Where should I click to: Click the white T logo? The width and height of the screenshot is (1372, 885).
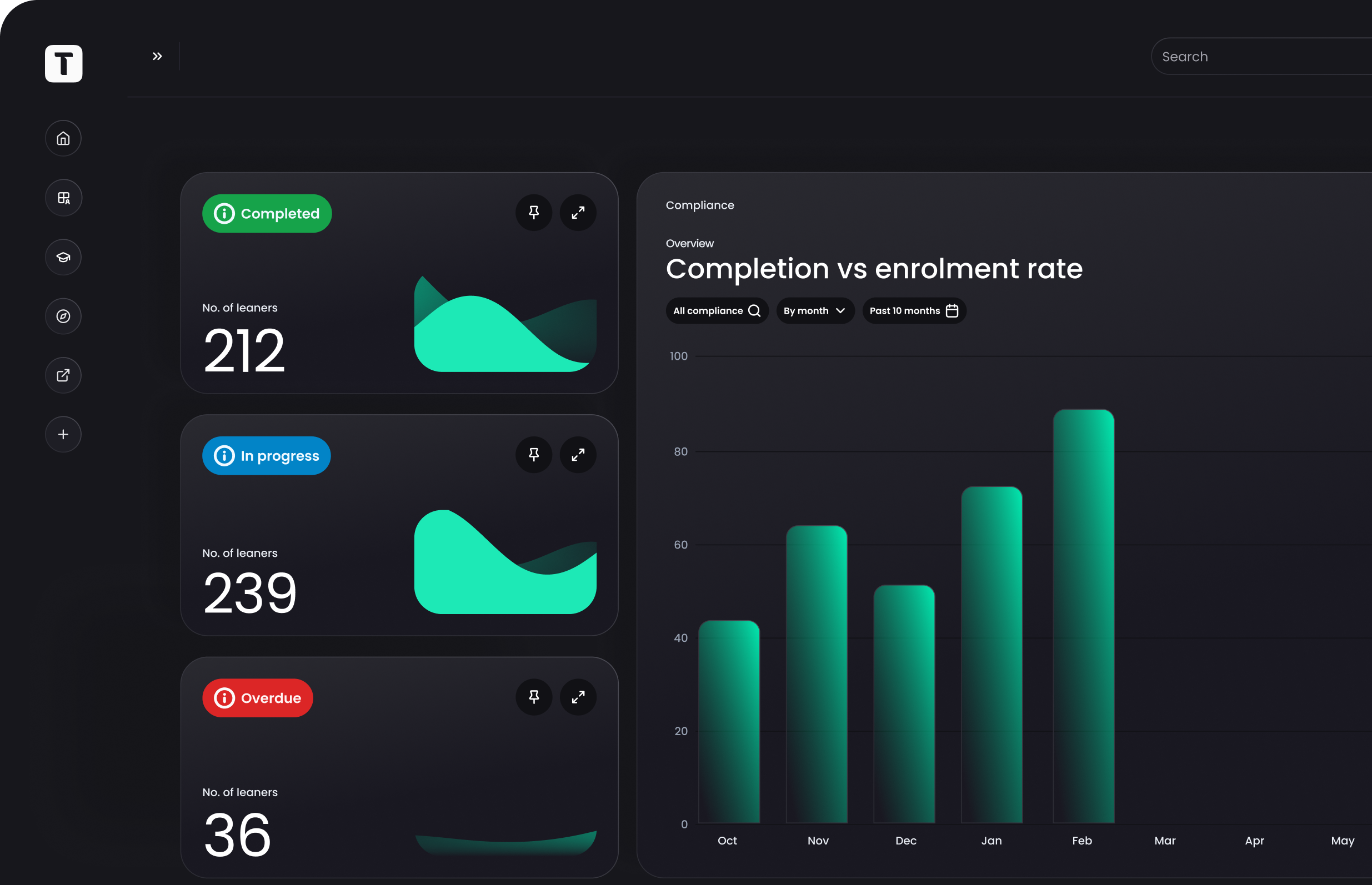coord(63,63)
